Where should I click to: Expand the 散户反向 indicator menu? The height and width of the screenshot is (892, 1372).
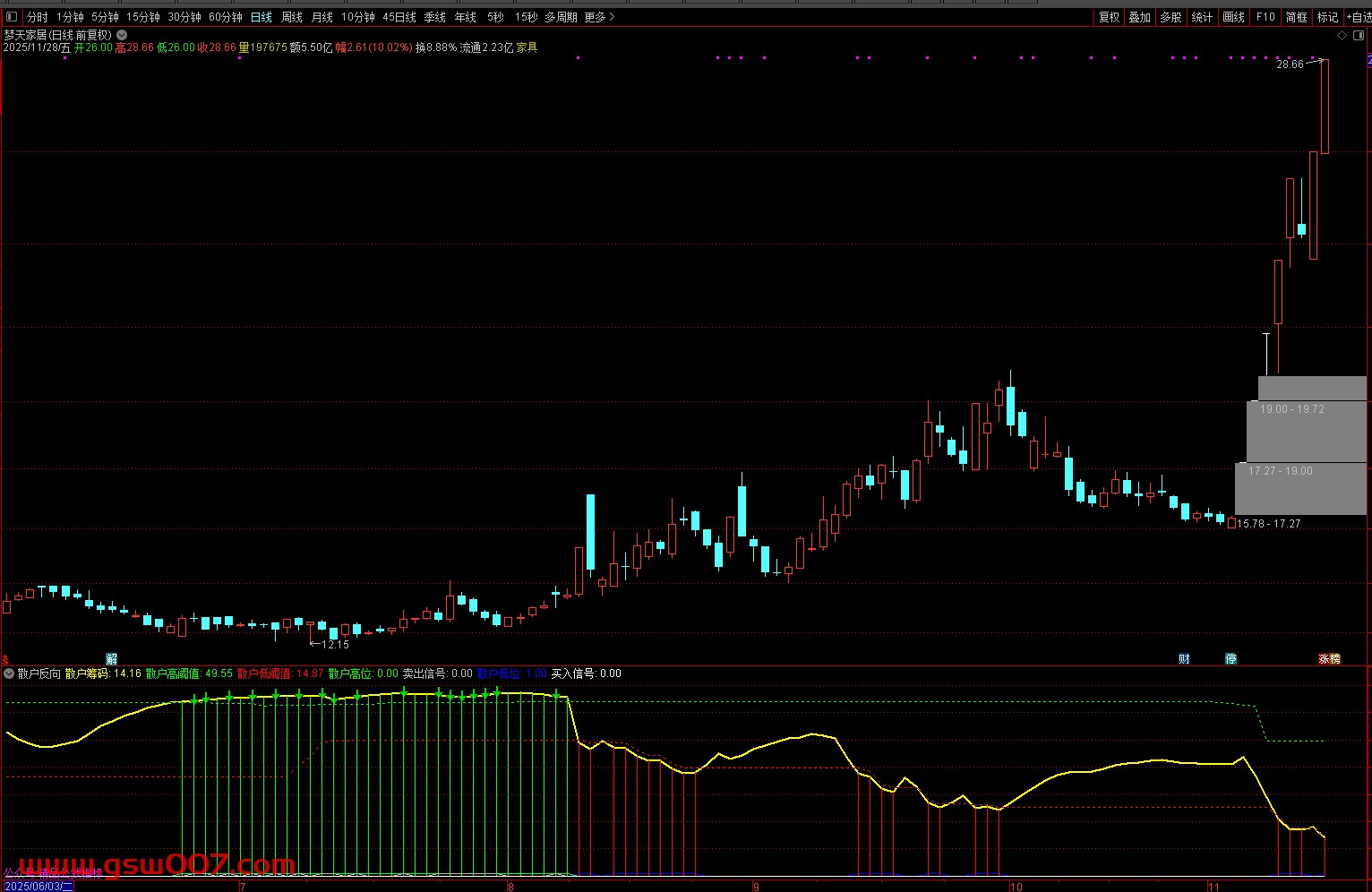[x=9, y=673]
